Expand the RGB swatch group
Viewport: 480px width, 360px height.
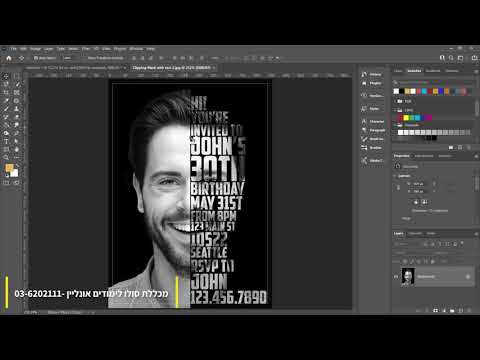click(395, 101)
